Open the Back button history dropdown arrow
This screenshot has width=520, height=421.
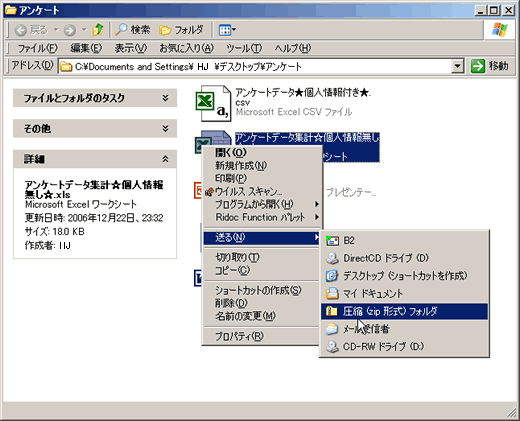pos(56,30)
